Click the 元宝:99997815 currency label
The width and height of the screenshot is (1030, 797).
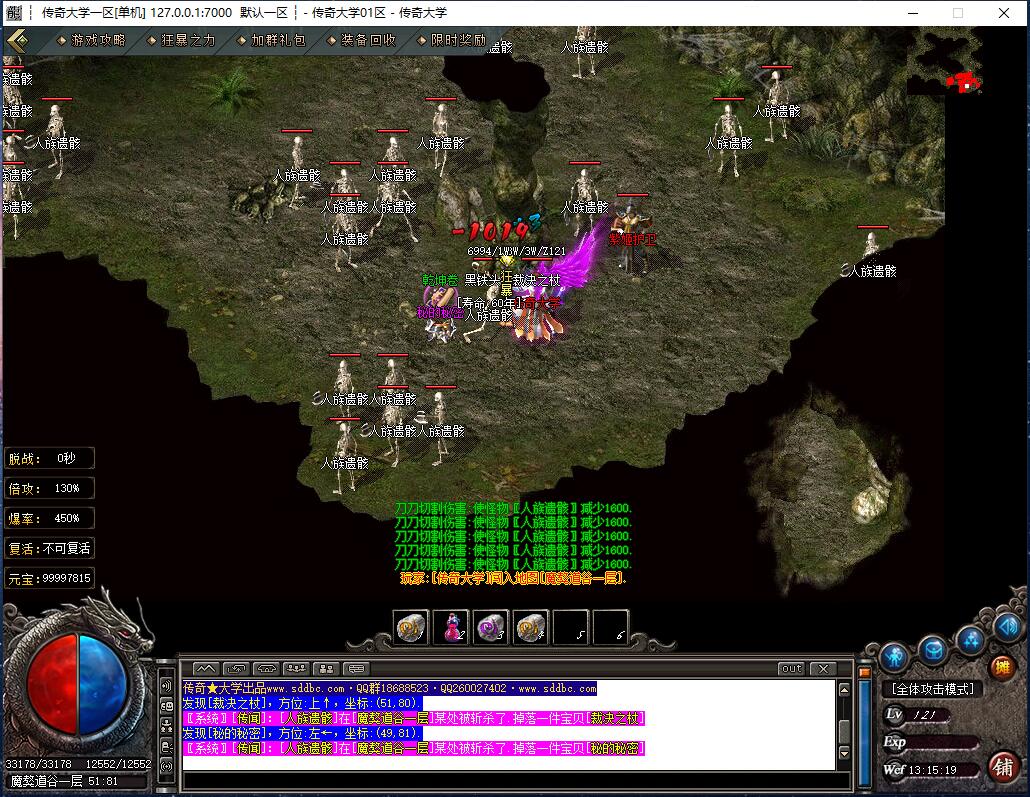[x=49, y=578]
